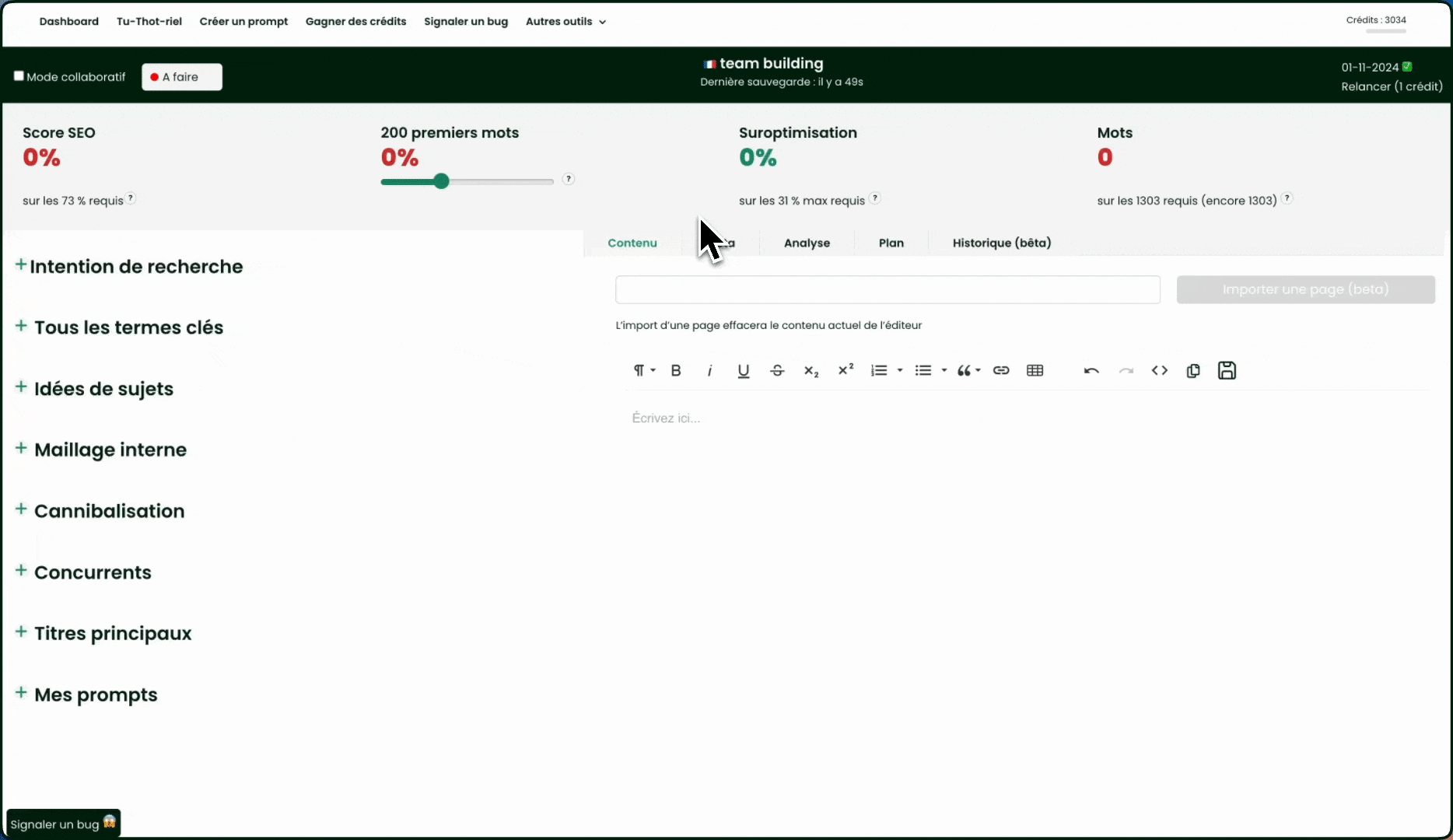Save content with floppy disk icon

coord(1227,371)
